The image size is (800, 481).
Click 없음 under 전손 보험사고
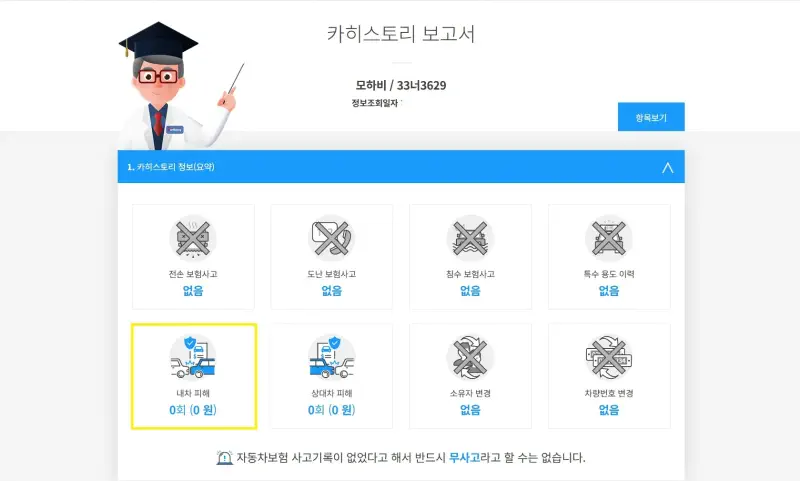pyautogui.click(x=193, y=291)
